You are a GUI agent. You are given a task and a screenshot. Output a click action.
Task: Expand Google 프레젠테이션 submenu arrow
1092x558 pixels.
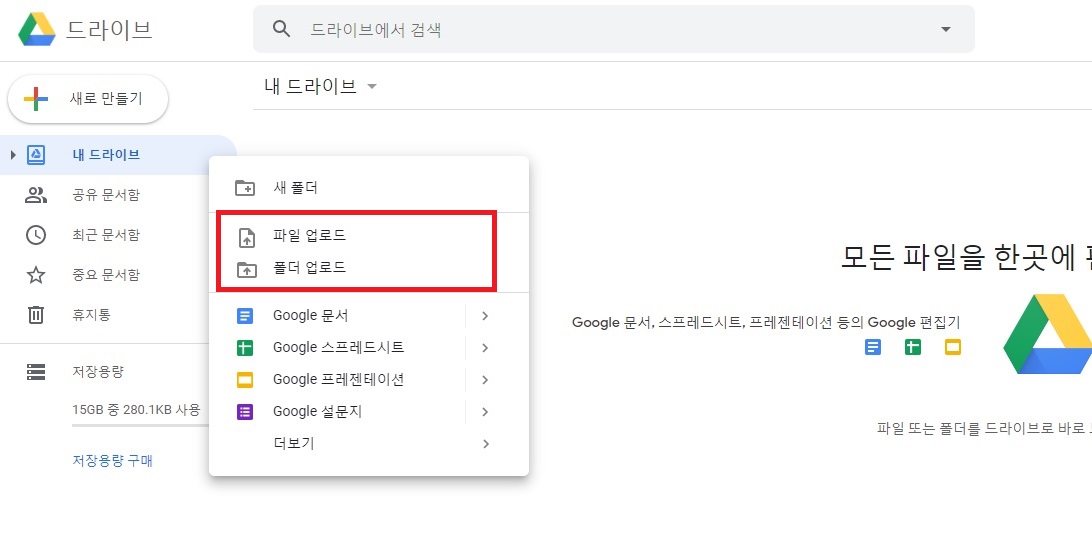485,380
